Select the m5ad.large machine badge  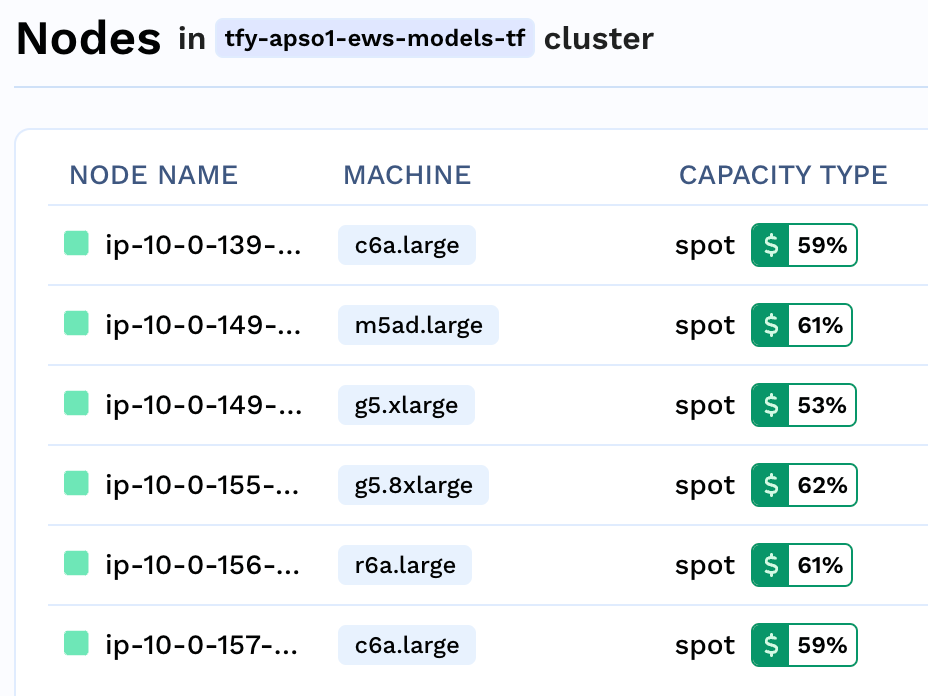click(418, 325)
